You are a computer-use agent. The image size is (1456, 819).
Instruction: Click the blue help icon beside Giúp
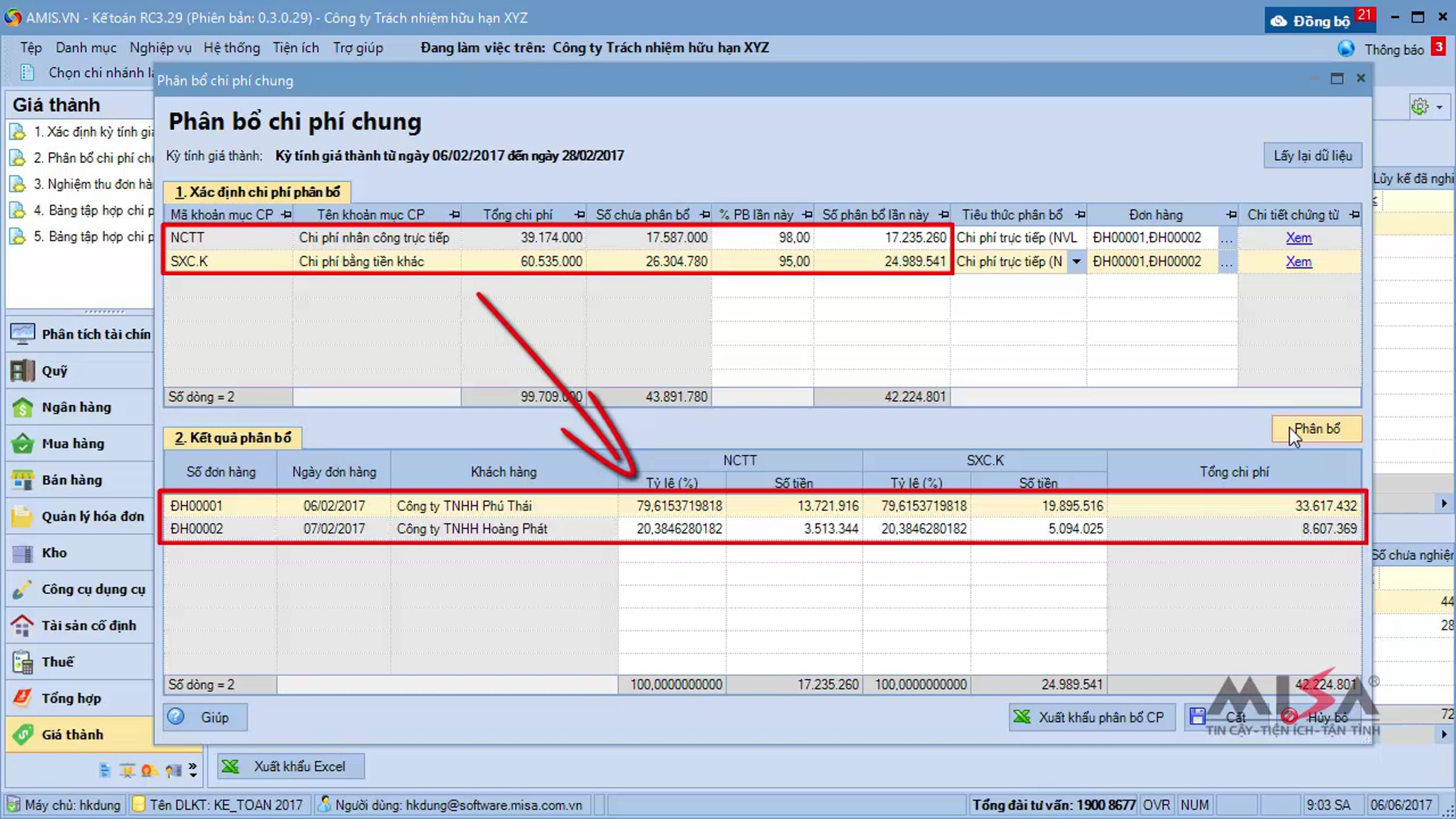(x=176, y=716)
